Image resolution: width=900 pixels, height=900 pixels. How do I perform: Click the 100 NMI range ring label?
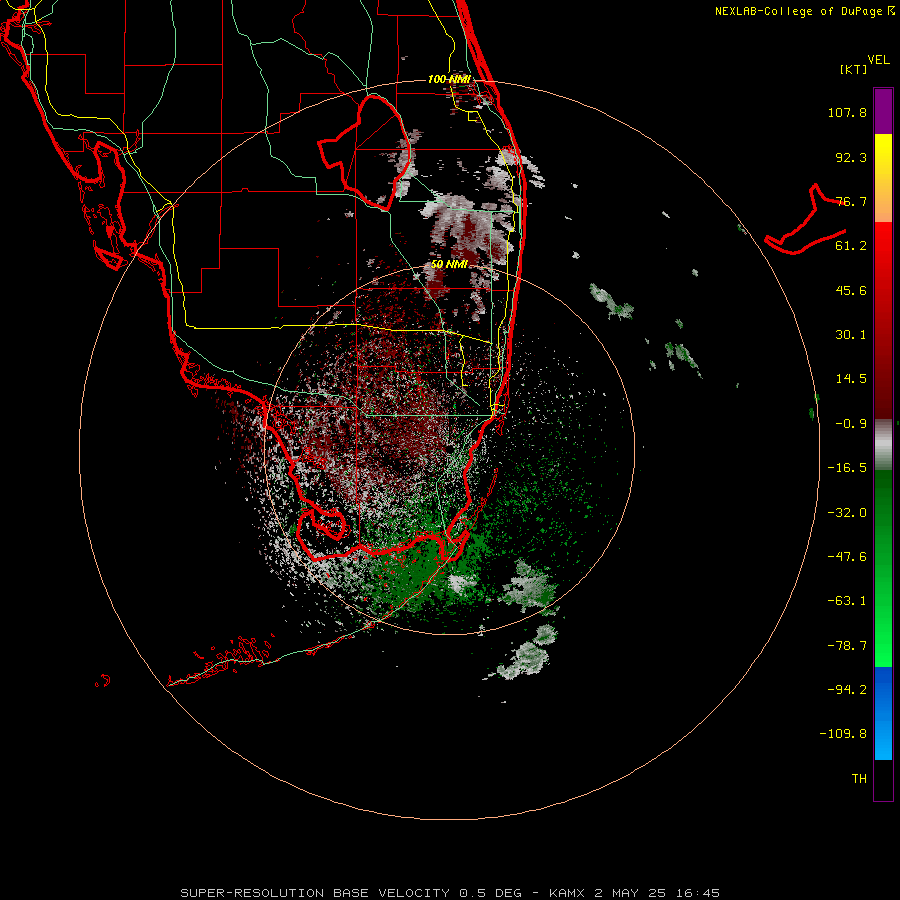(x=449, y=79)
